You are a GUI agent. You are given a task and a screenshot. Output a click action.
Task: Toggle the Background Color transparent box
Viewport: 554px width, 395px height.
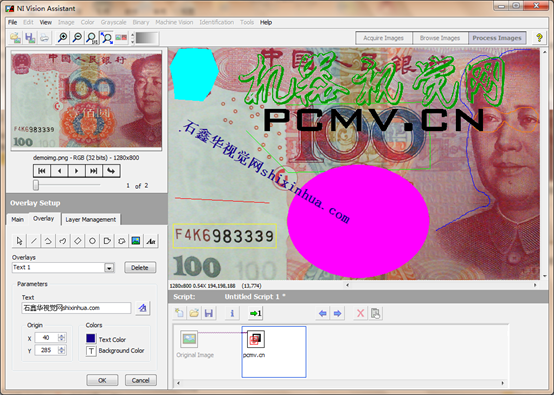click(x=91, y=351)
